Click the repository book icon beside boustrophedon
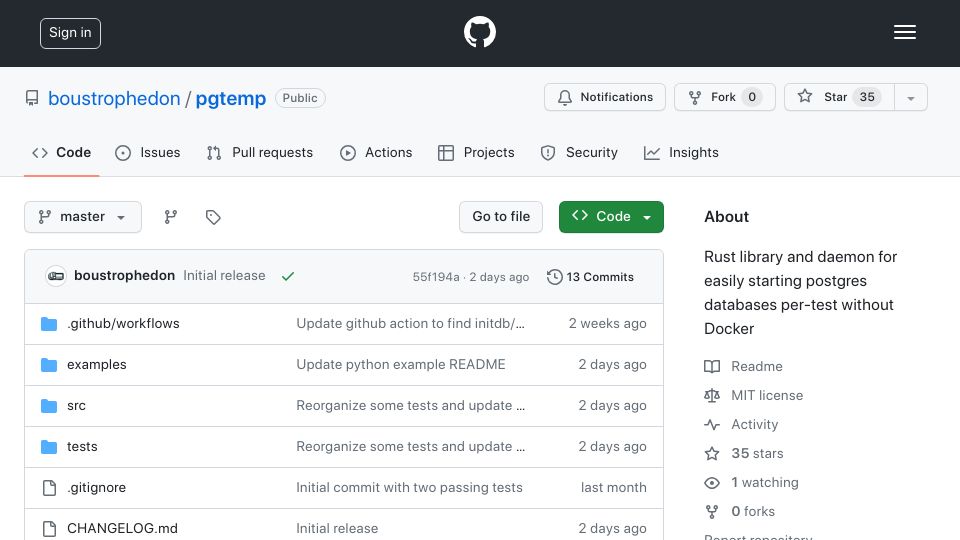 (32, 98)
